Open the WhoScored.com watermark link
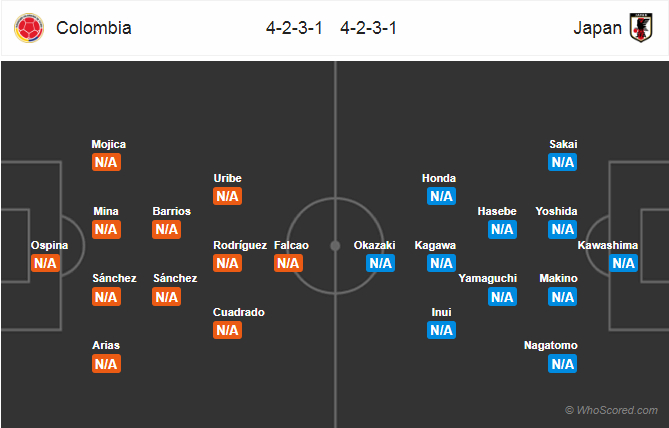Viewport: 669px width, 428px height. [611, 410]
